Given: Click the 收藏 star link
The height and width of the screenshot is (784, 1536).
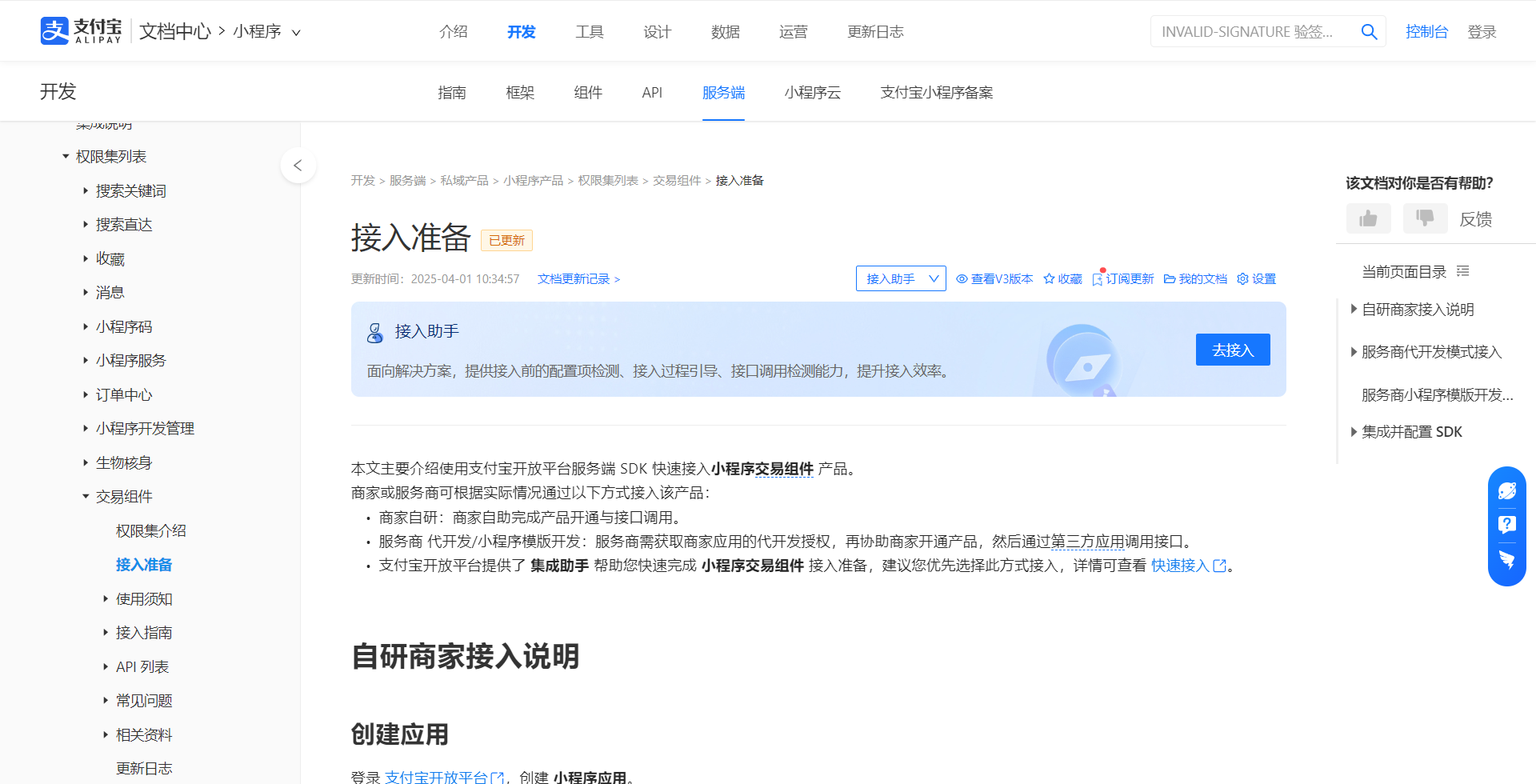Looking at the screenshot, I should [1062, 278].
